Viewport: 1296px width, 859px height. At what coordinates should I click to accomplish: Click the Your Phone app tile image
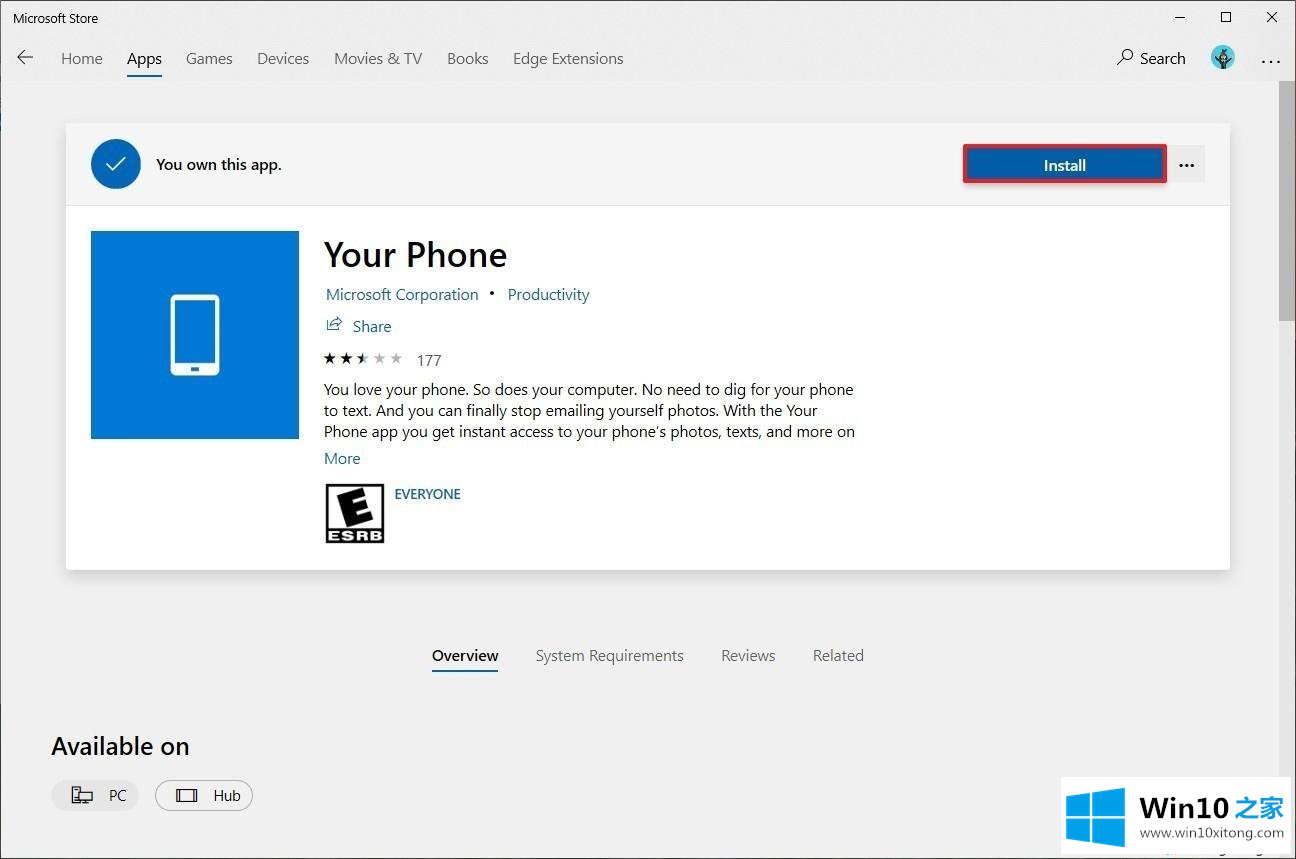pos(195,335)
